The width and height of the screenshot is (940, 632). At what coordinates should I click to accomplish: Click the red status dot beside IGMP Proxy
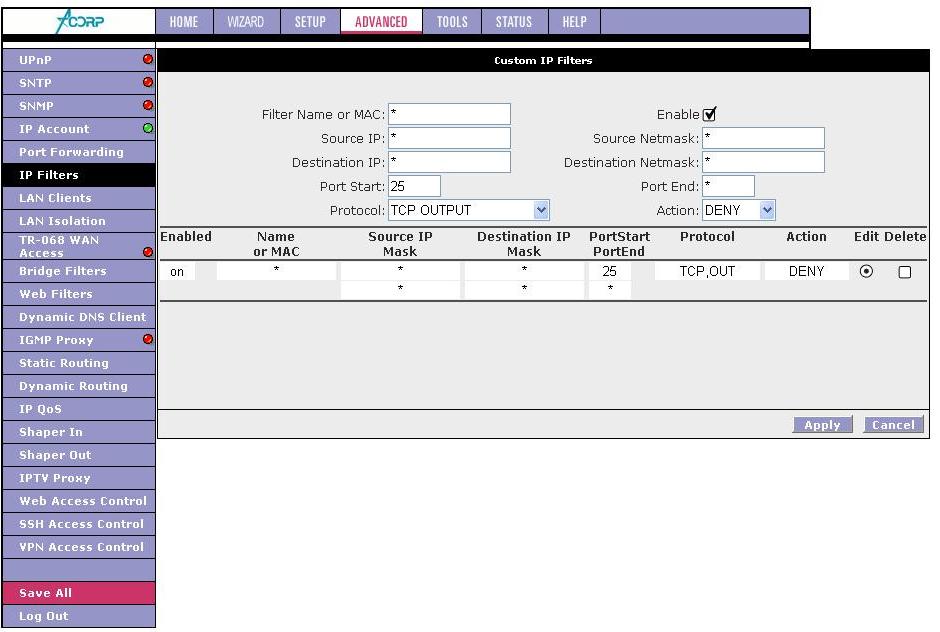point(148,340)
